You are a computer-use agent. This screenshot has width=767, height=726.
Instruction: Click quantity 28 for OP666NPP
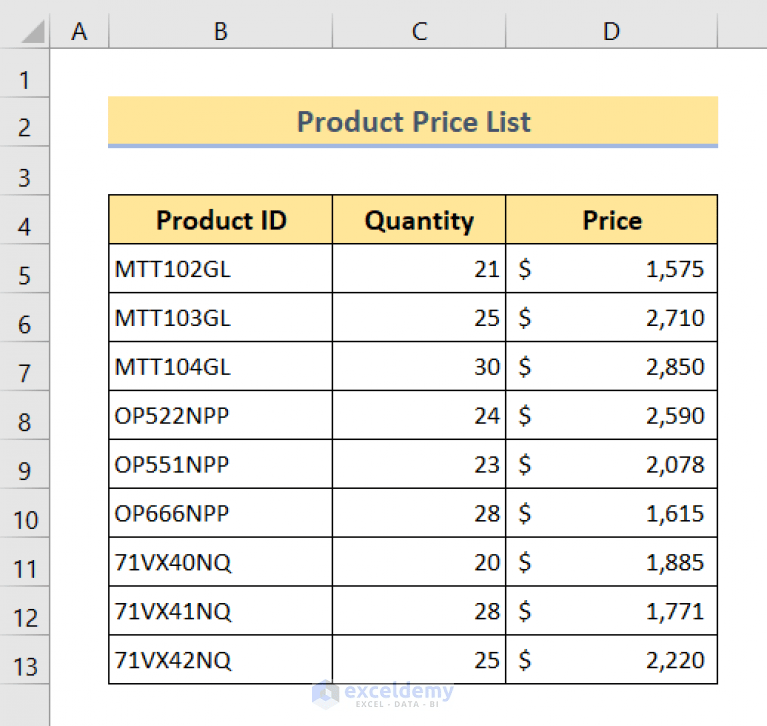(x=419, y=513)
